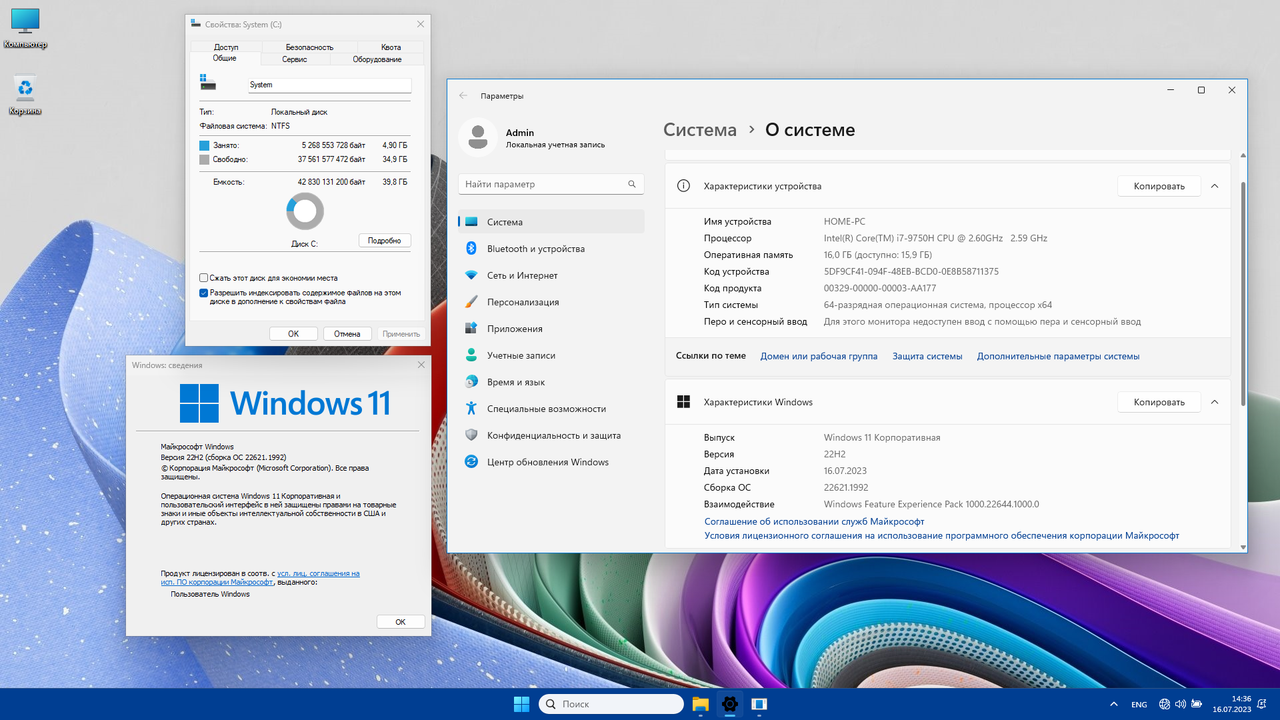
Task: Click the Центр обновления Windows update icon
Action: pyautogui.click(x=471, y=462)
